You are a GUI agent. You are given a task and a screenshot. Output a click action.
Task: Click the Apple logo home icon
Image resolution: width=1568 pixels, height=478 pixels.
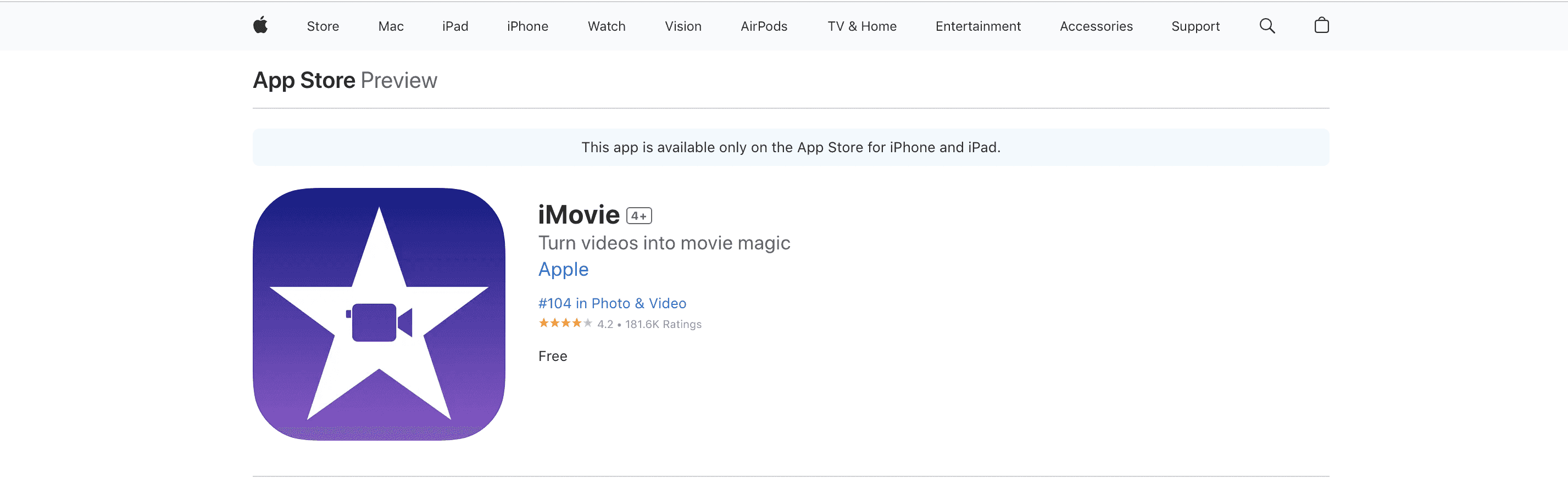click(x=260, y=26)
